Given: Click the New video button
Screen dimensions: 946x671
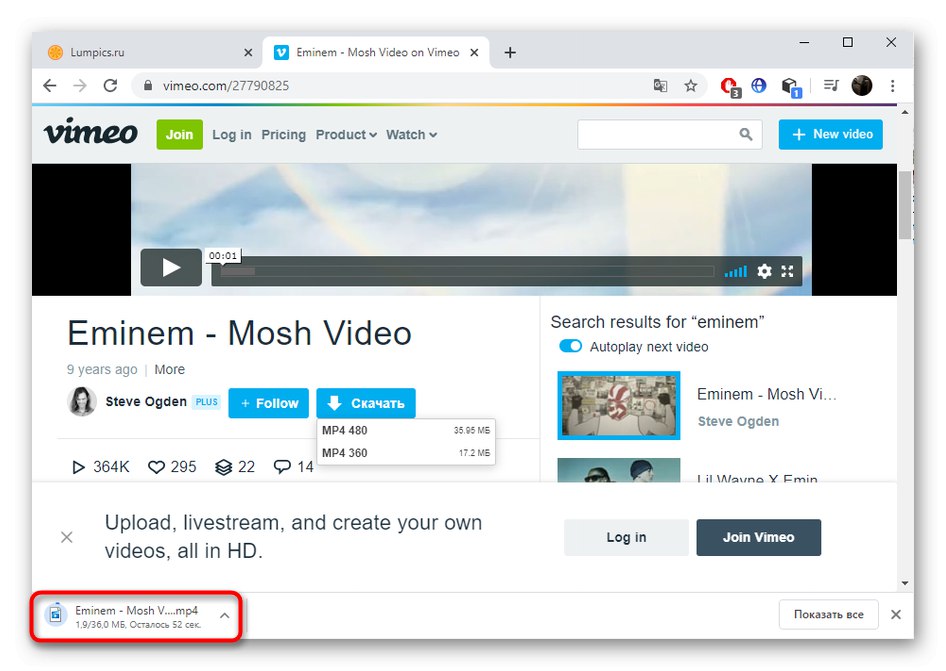Looking at the screenshot, I should [831, 134].
